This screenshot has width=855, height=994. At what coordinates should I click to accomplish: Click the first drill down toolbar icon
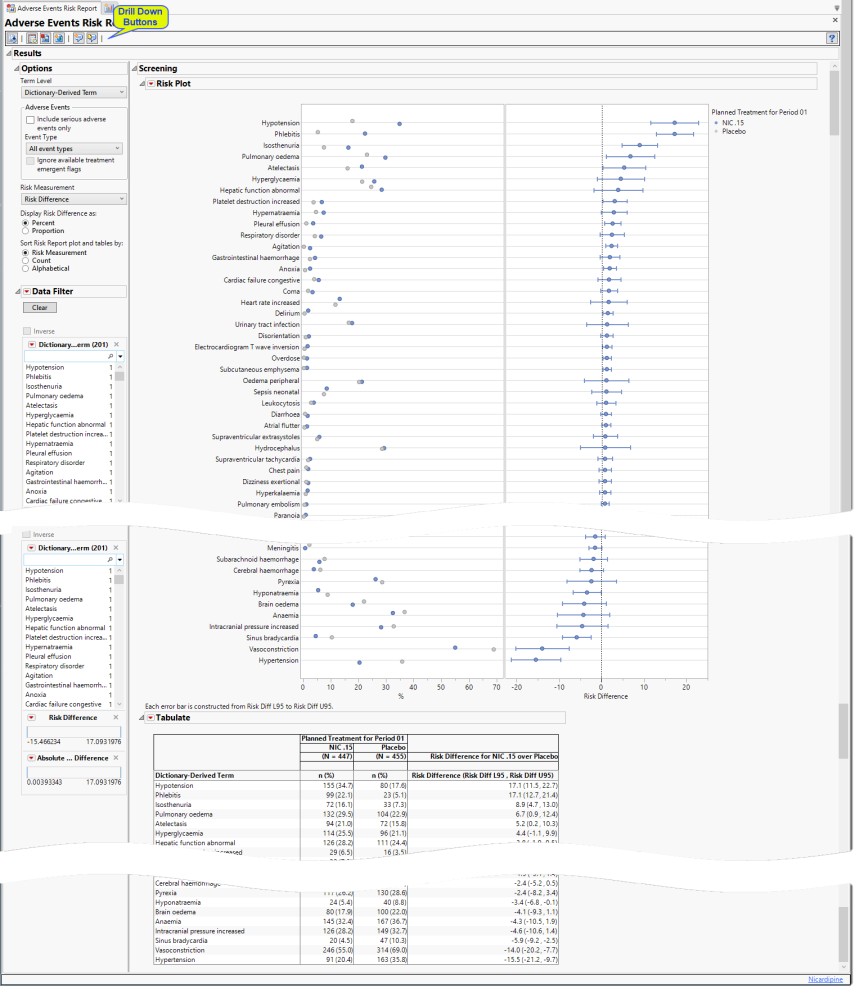click(12, 39)
